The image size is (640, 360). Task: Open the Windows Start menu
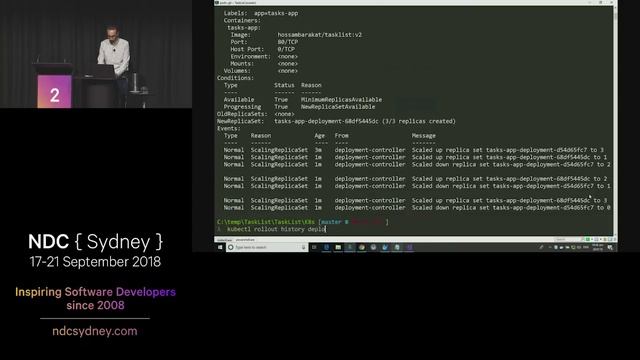point(220,247)
